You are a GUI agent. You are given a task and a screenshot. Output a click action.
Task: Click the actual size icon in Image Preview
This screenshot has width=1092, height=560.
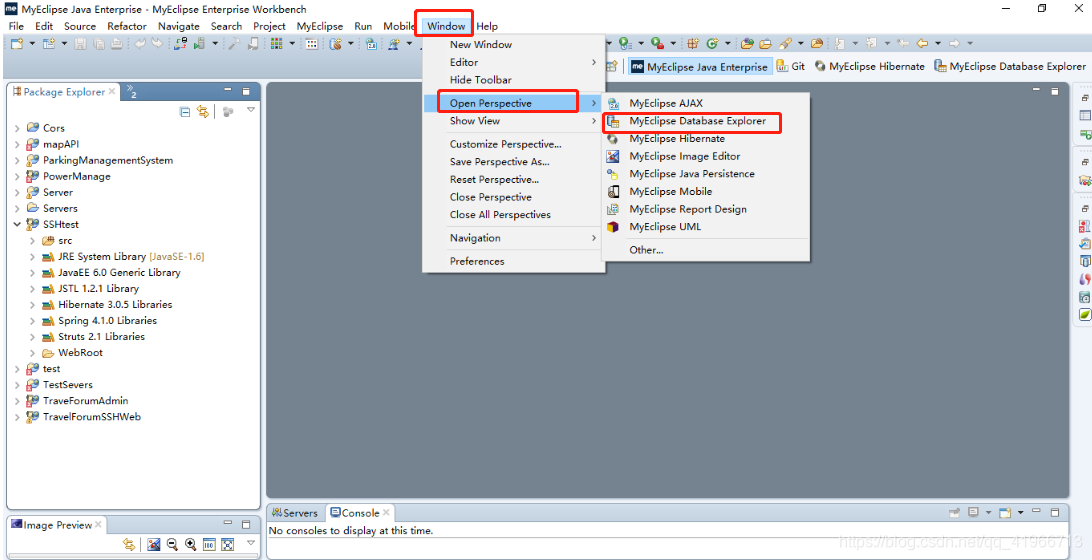point(209,544)
